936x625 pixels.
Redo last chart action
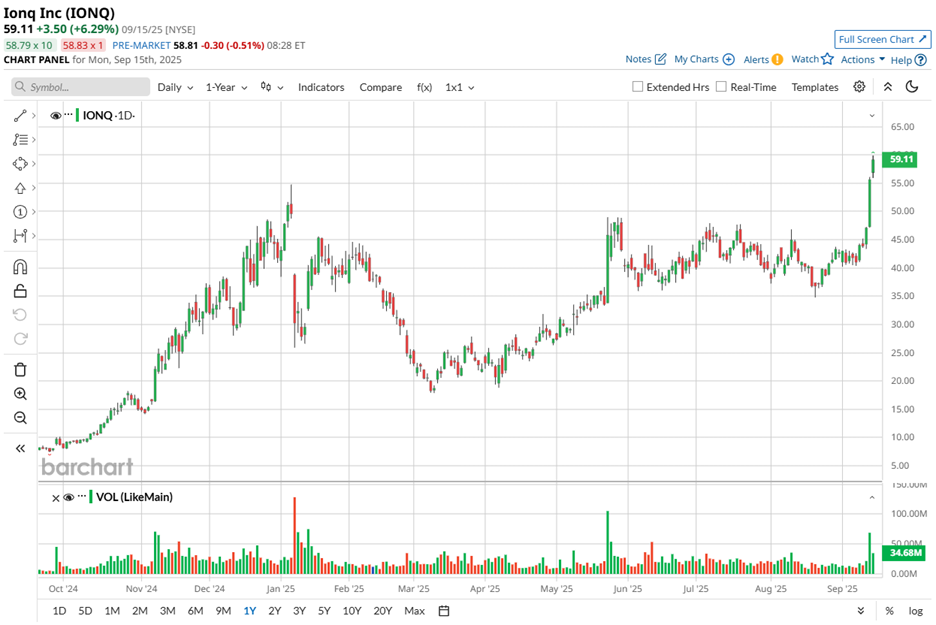[20, 338]
